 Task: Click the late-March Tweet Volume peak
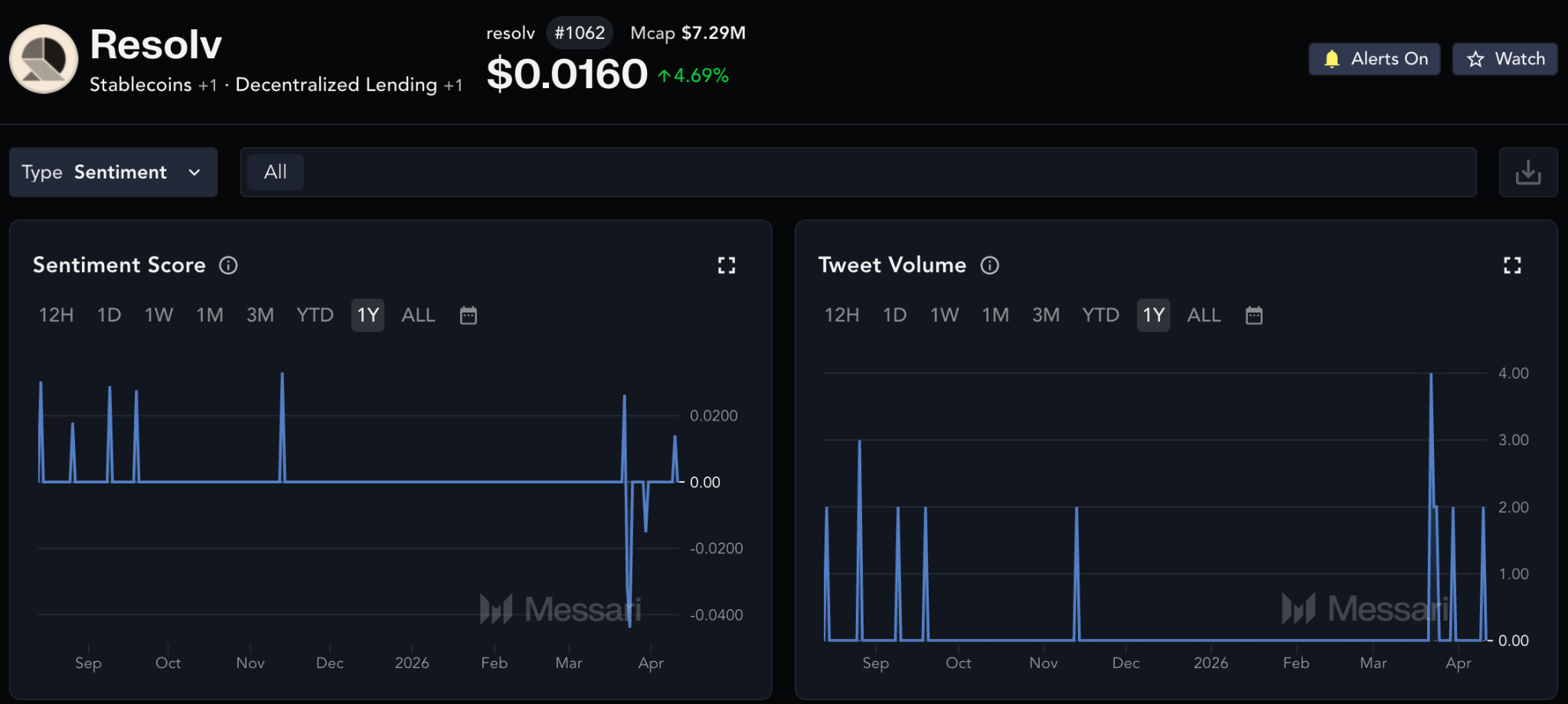[x=1431, y=375]
